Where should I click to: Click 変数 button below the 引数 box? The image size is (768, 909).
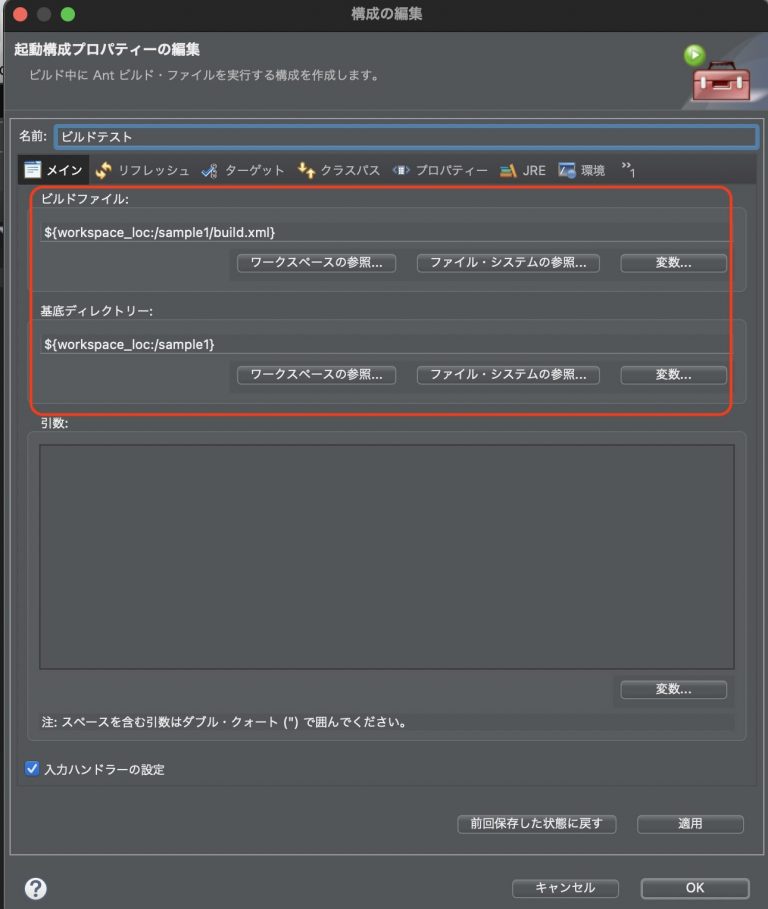[674, 689]
